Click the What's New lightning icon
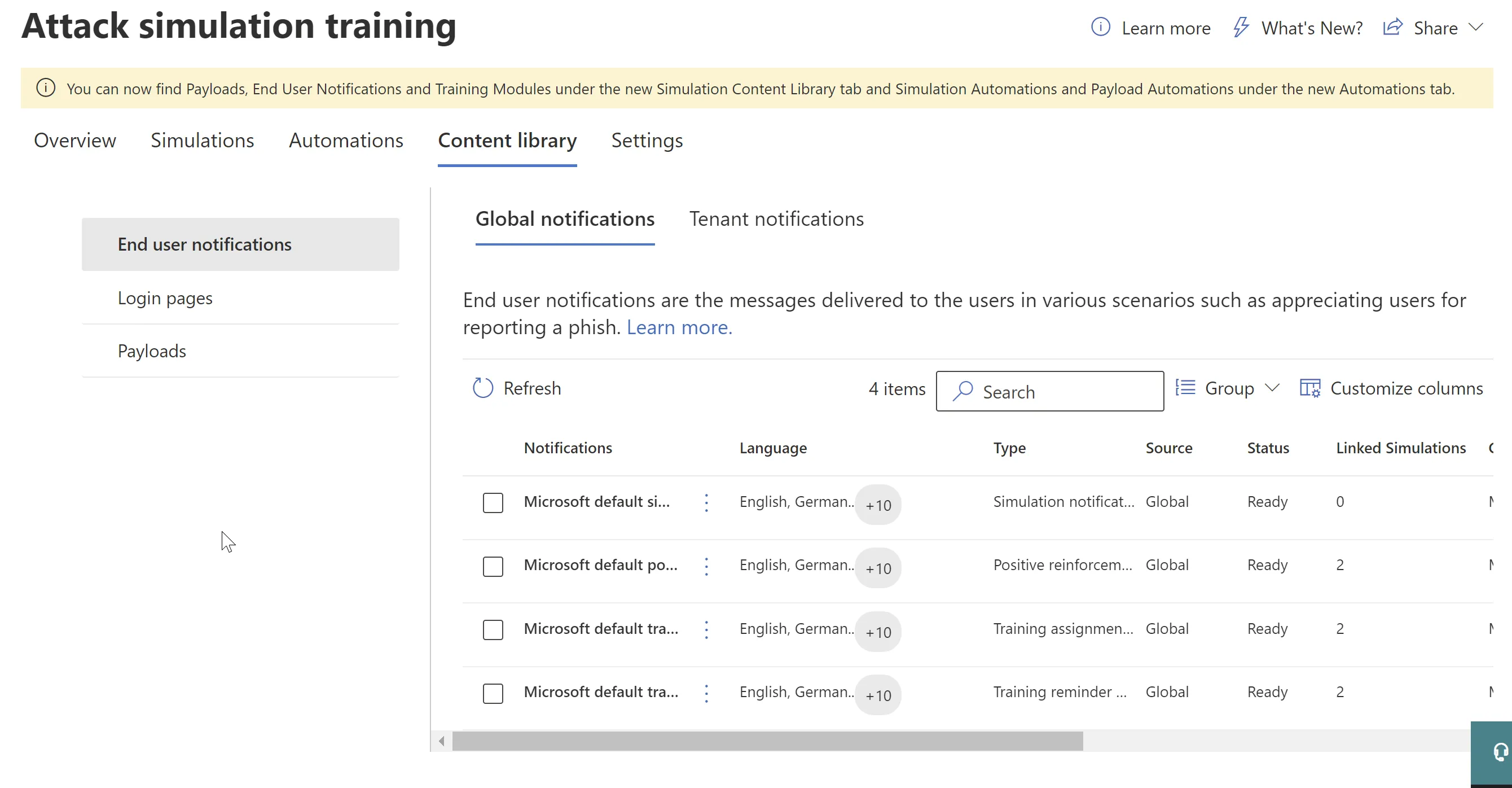This screenshot has width=1512, height=788. point(1240,27)
